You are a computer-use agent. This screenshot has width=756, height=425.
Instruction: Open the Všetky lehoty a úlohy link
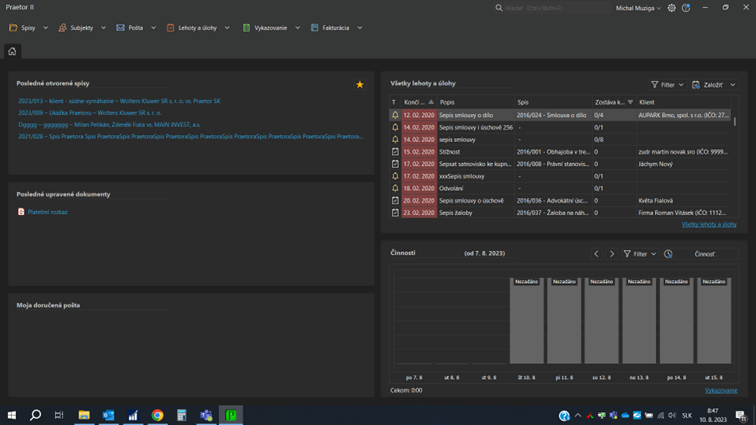(708, 224)
